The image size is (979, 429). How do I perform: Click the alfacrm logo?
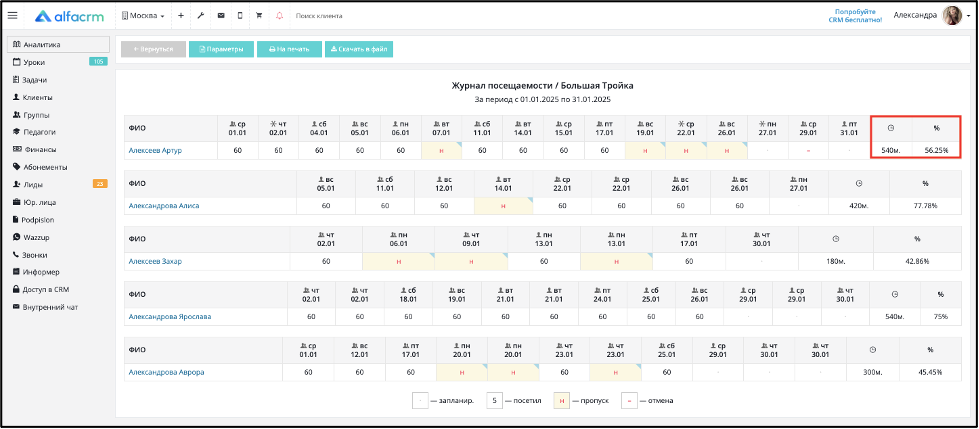(x=70, y=16)
